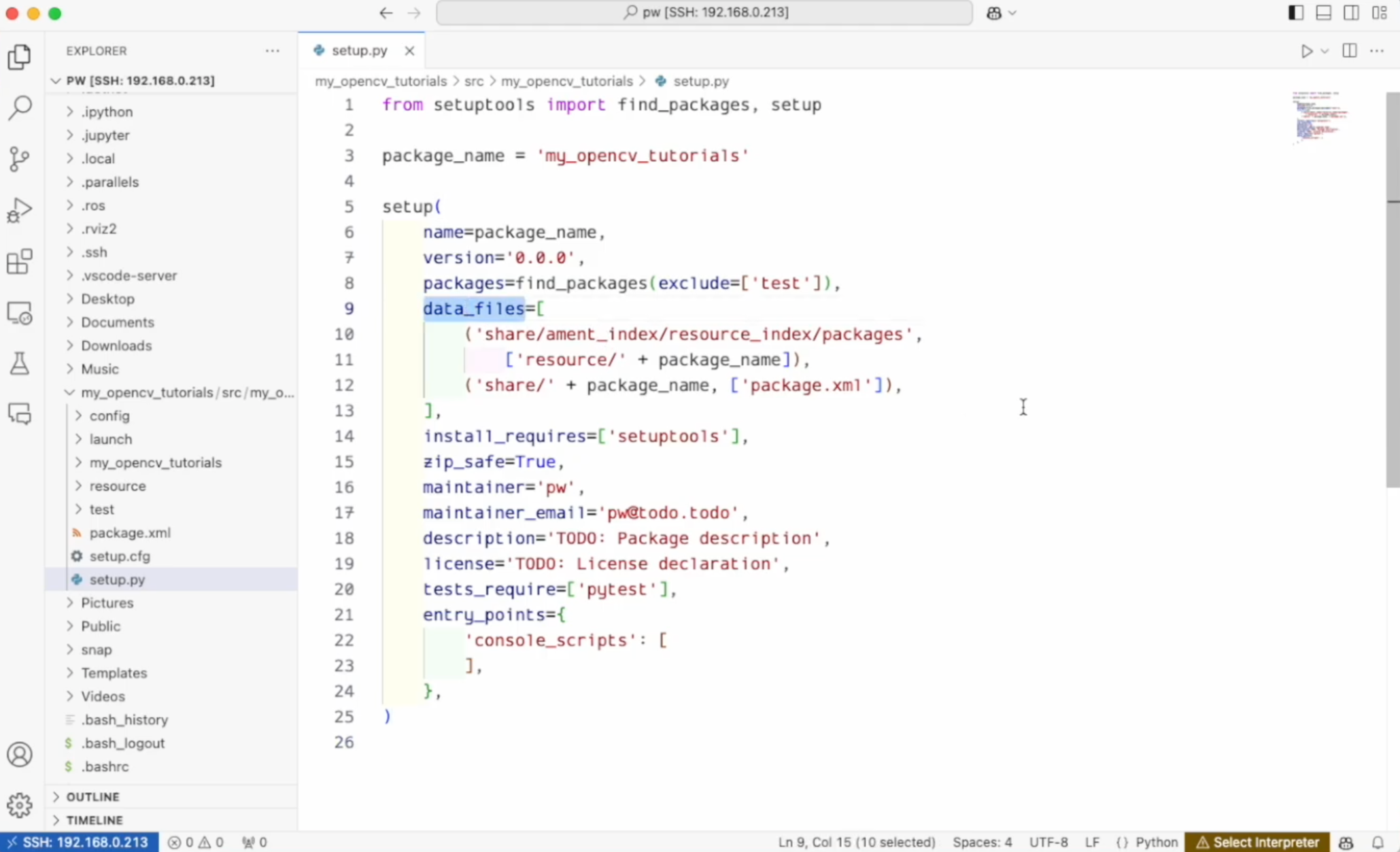Click the SSH: 192.168.0.213 remote indicator

(79, 842)
